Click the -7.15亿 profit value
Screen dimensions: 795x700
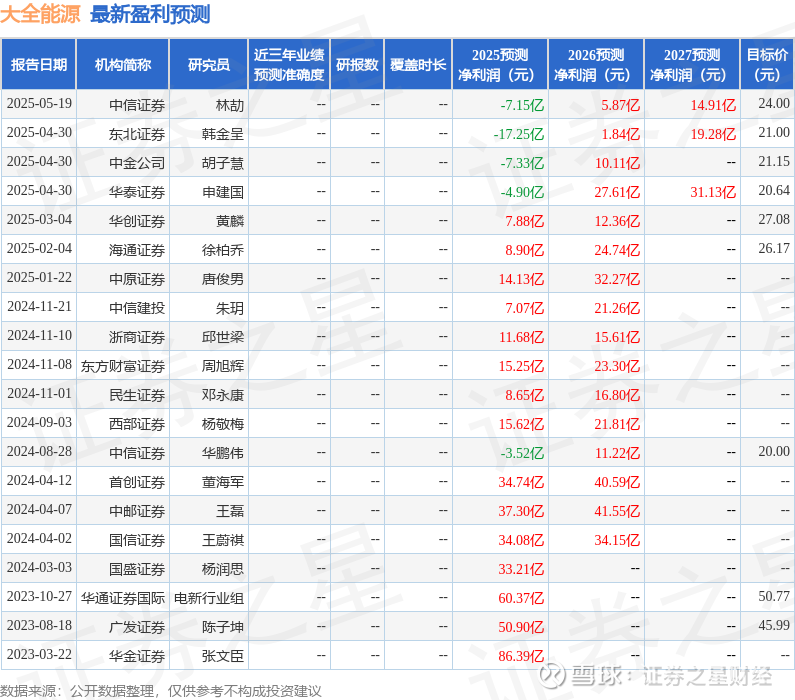click(x=522, y=105)
